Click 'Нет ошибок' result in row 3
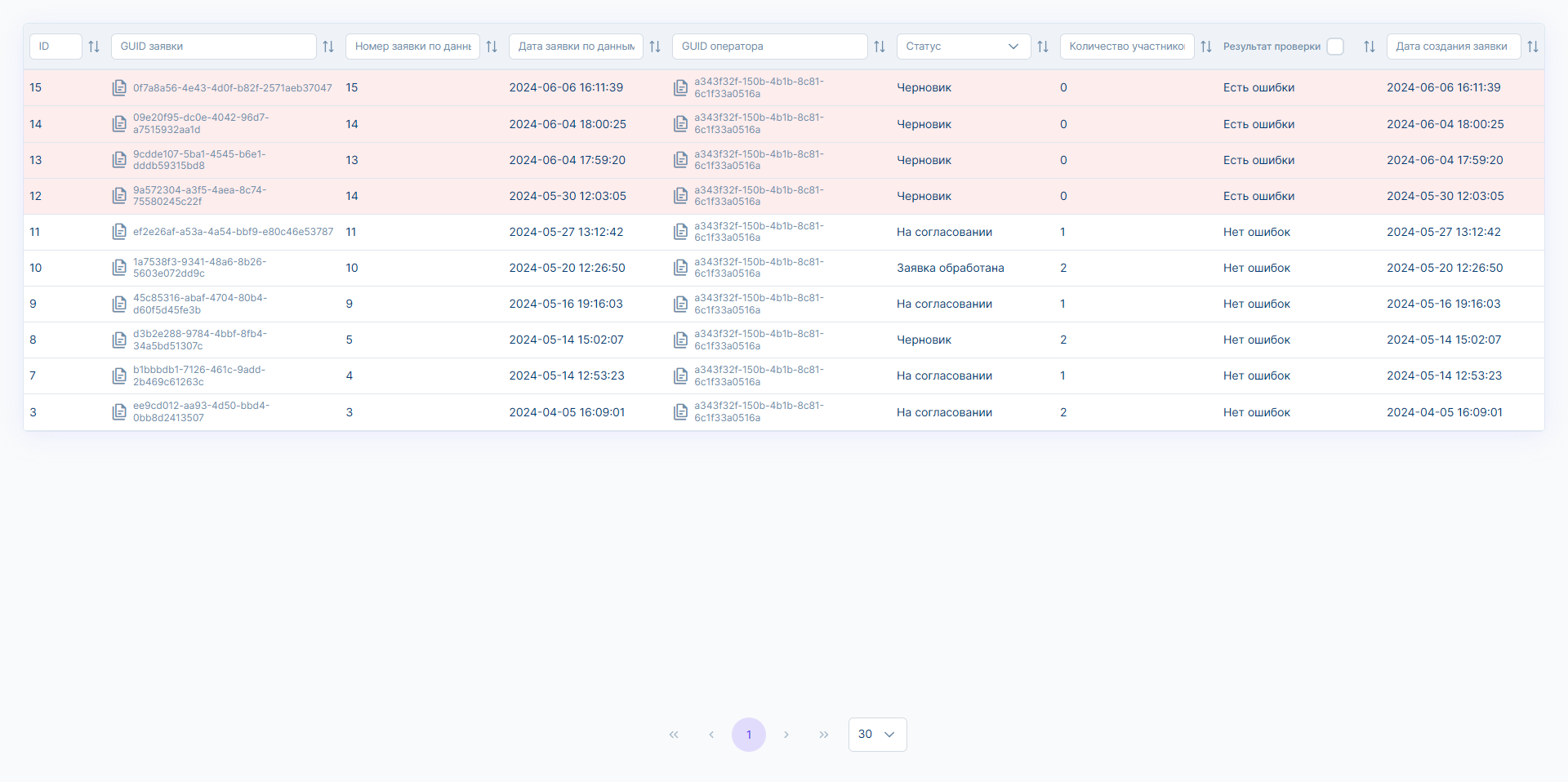Screen dimensions: 1568x782 pos(1257,412)
